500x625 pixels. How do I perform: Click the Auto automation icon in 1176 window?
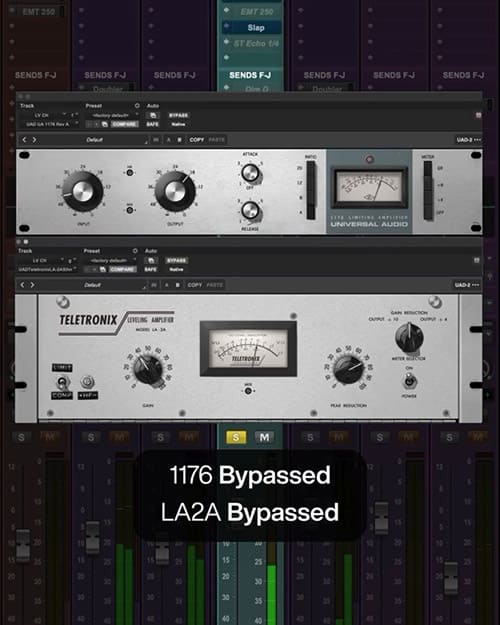tap(153, 116)
